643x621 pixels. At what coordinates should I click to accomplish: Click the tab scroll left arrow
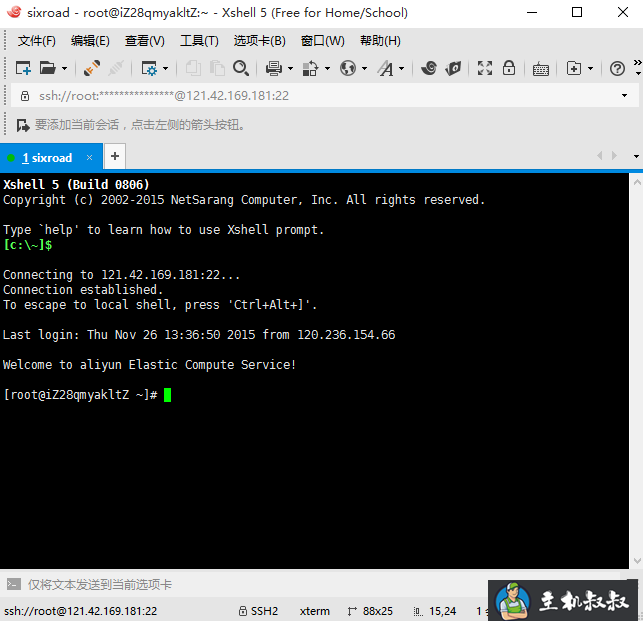click(x=600, y=155)
